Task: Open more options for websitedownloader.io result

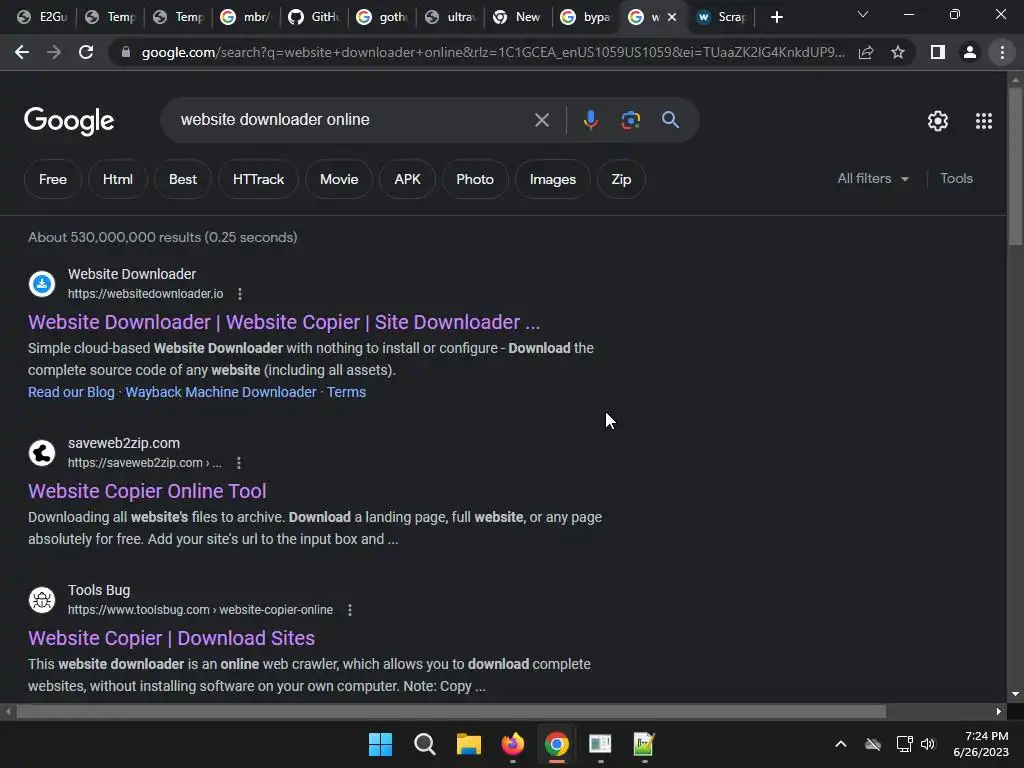Action: (x=240, y=294)
